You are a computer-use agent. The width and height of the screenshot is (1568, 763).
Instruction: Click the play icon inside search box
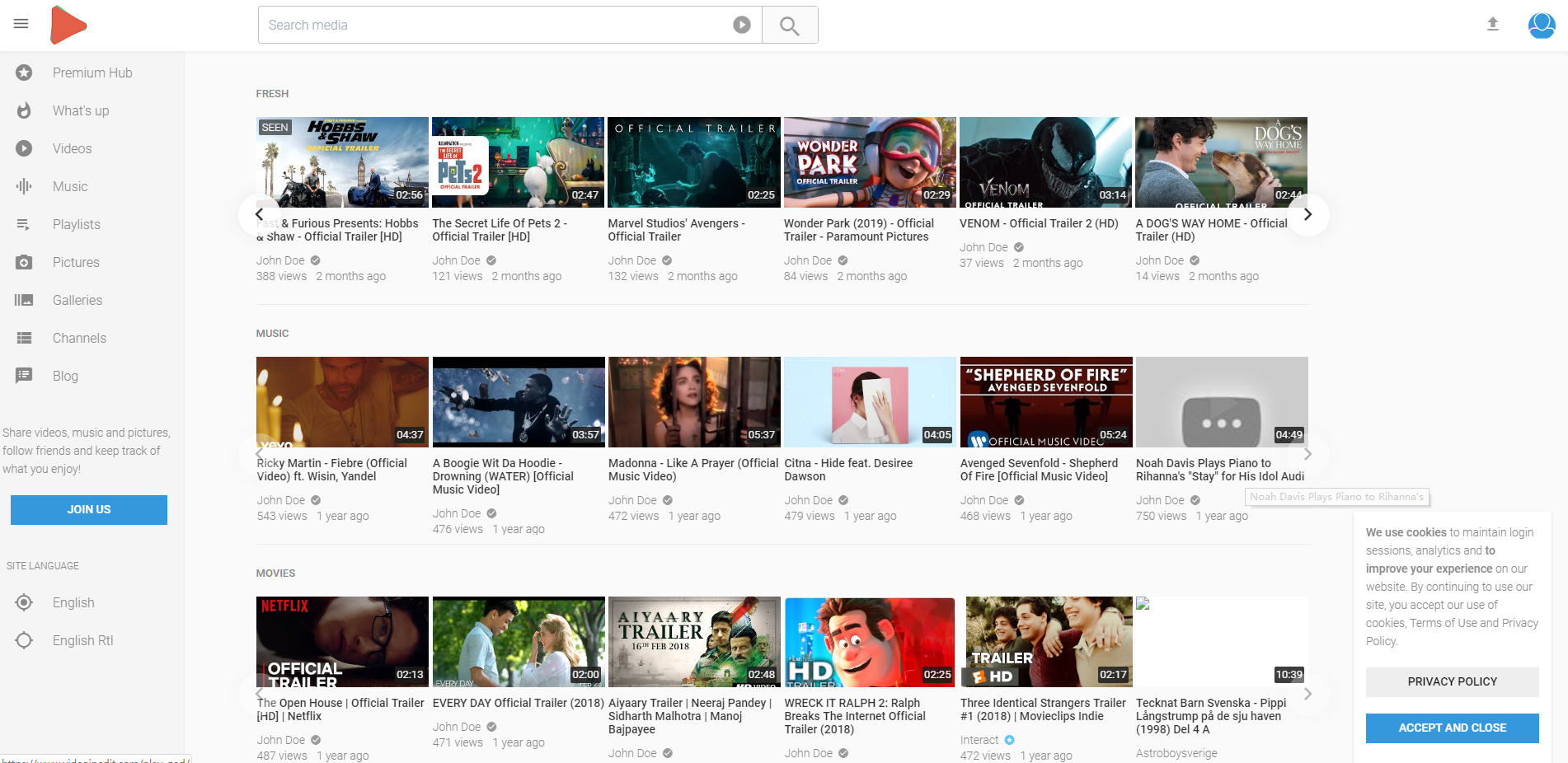(741, 26)
